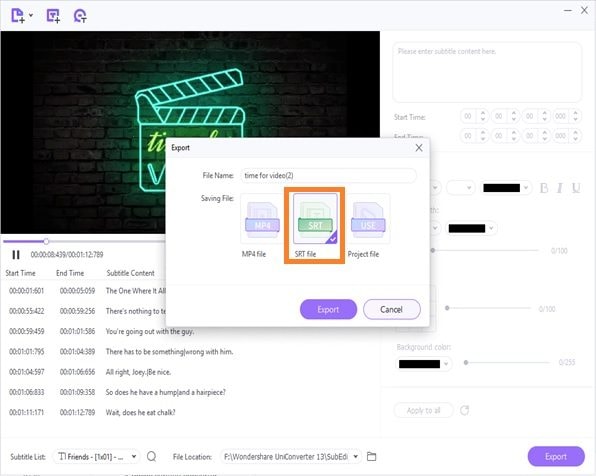This screenshot has height=476, width=596.
Task: Click the File Name input field
Action: click(328, 175)
